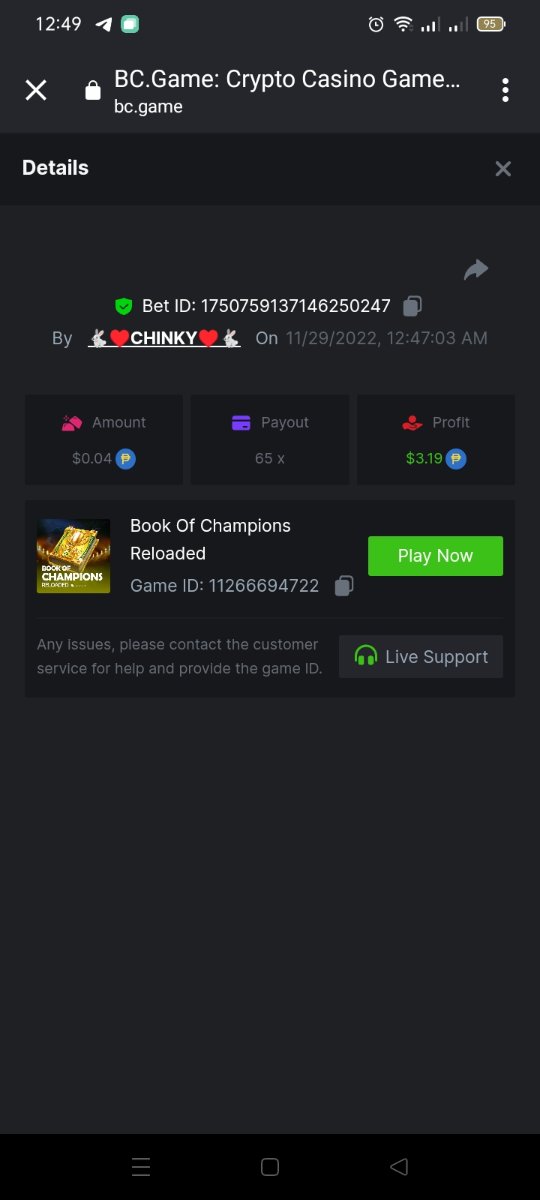The width and height of the screenshot is (540, 1200).
Task: Click the Play Now button
Action: [435, 556]
